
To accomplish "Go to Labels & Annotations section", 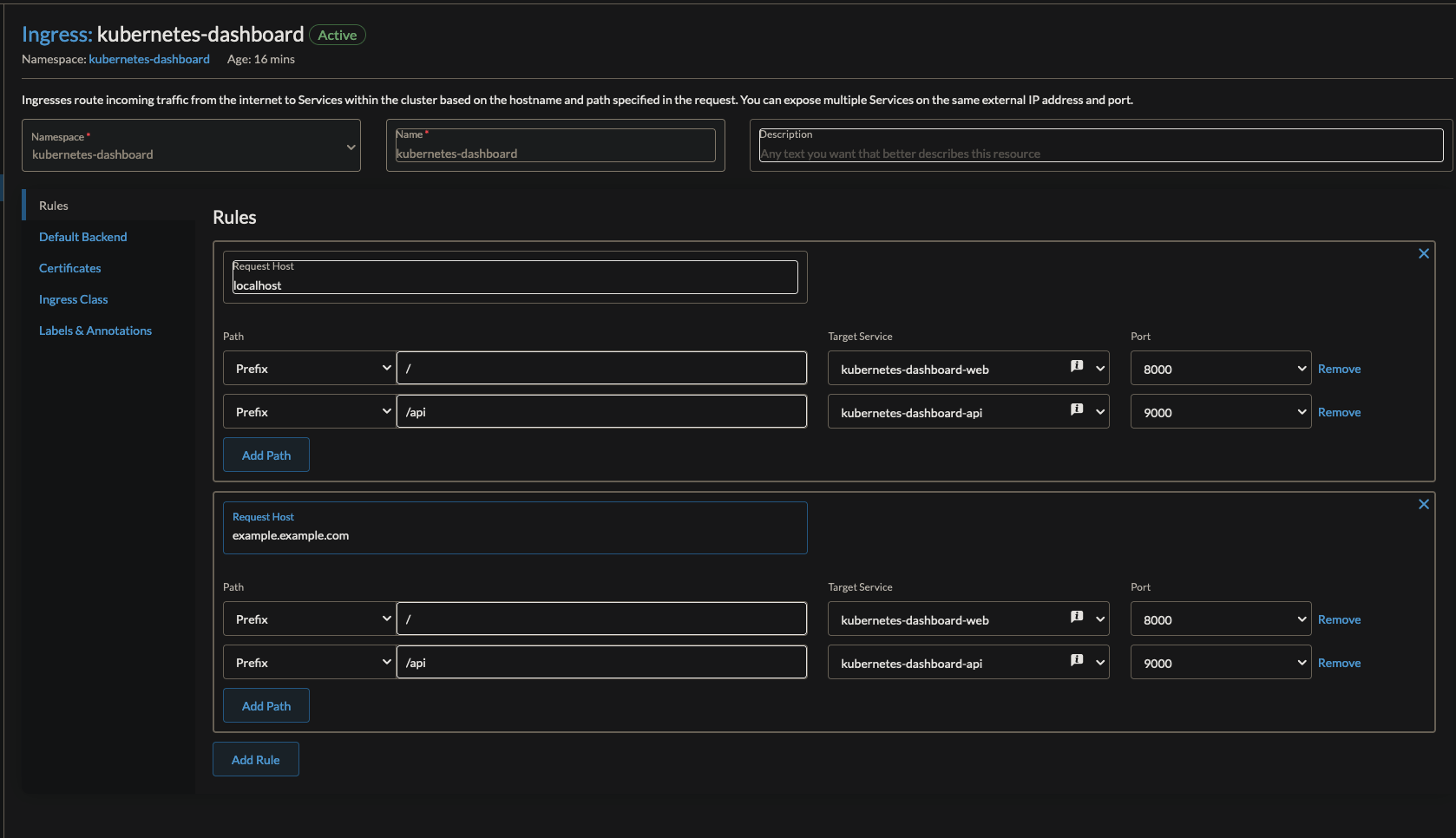I will coord(95,331).
